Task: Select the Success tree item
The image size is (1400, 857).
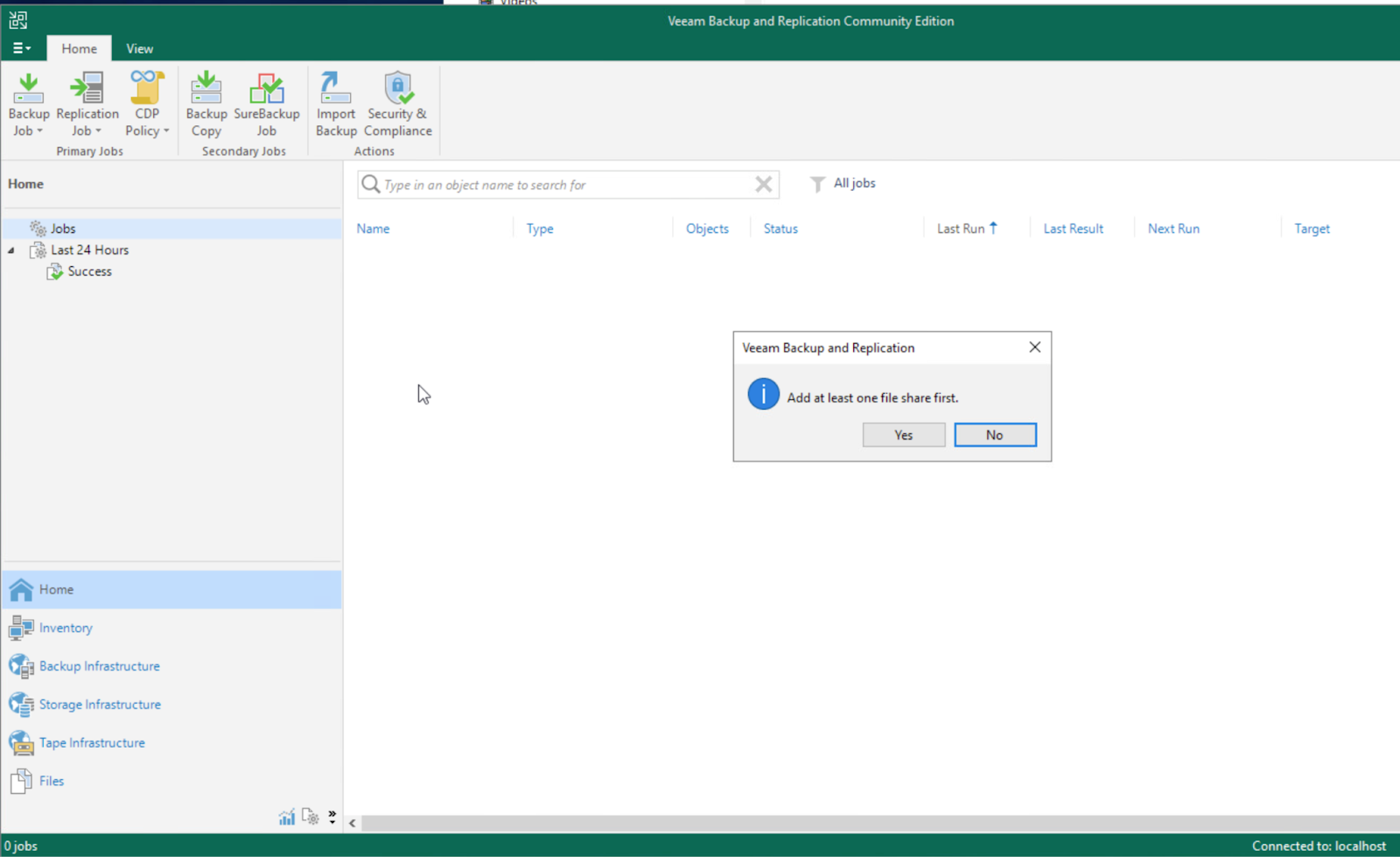Action: point(89,271)
